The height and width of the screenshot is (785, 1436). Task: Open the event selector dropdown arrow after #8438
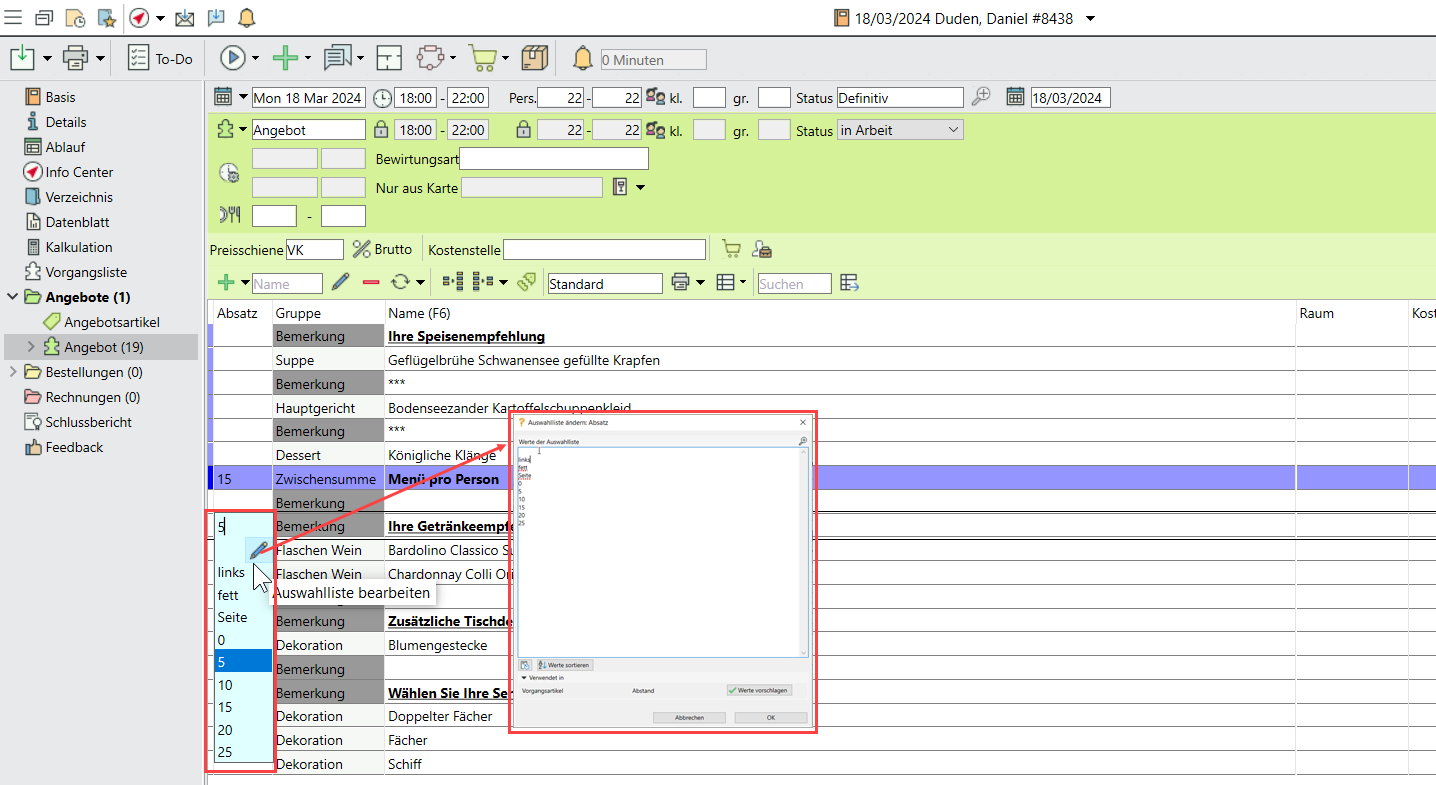coord(1090,18)
